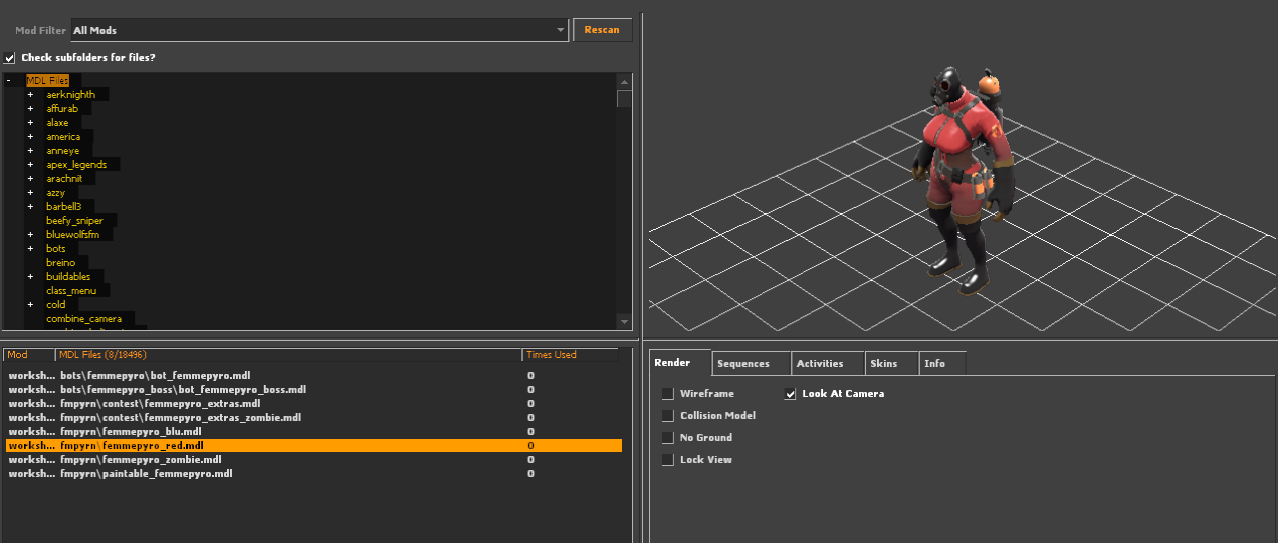Expand the bluewolfsfm folder
1278x543 pixels.
(30, 234)
